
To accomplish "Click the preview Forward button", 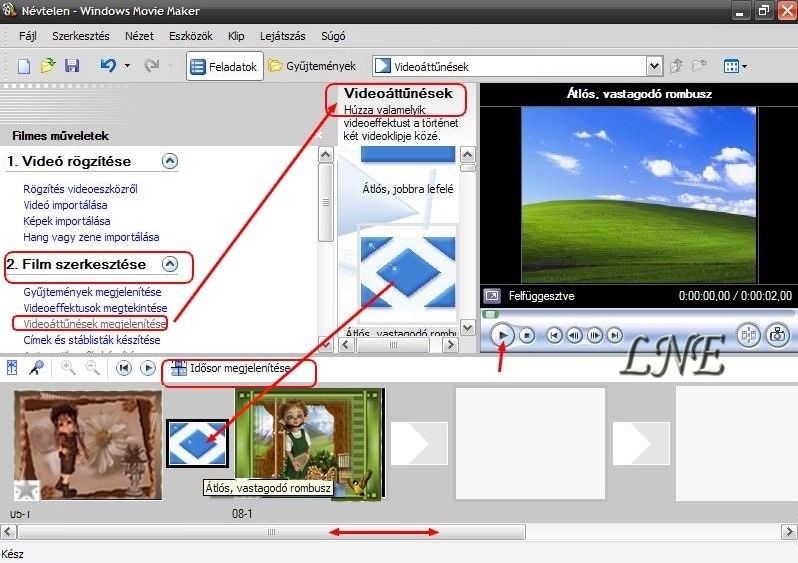I will click(x=615, y=335).
